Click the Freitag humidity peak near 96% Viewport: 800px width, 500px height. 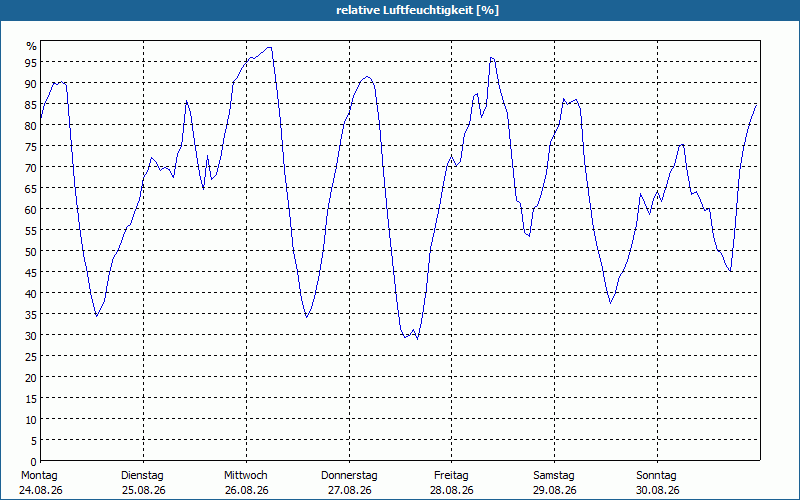pyautogui.click(x=491, y=58)
